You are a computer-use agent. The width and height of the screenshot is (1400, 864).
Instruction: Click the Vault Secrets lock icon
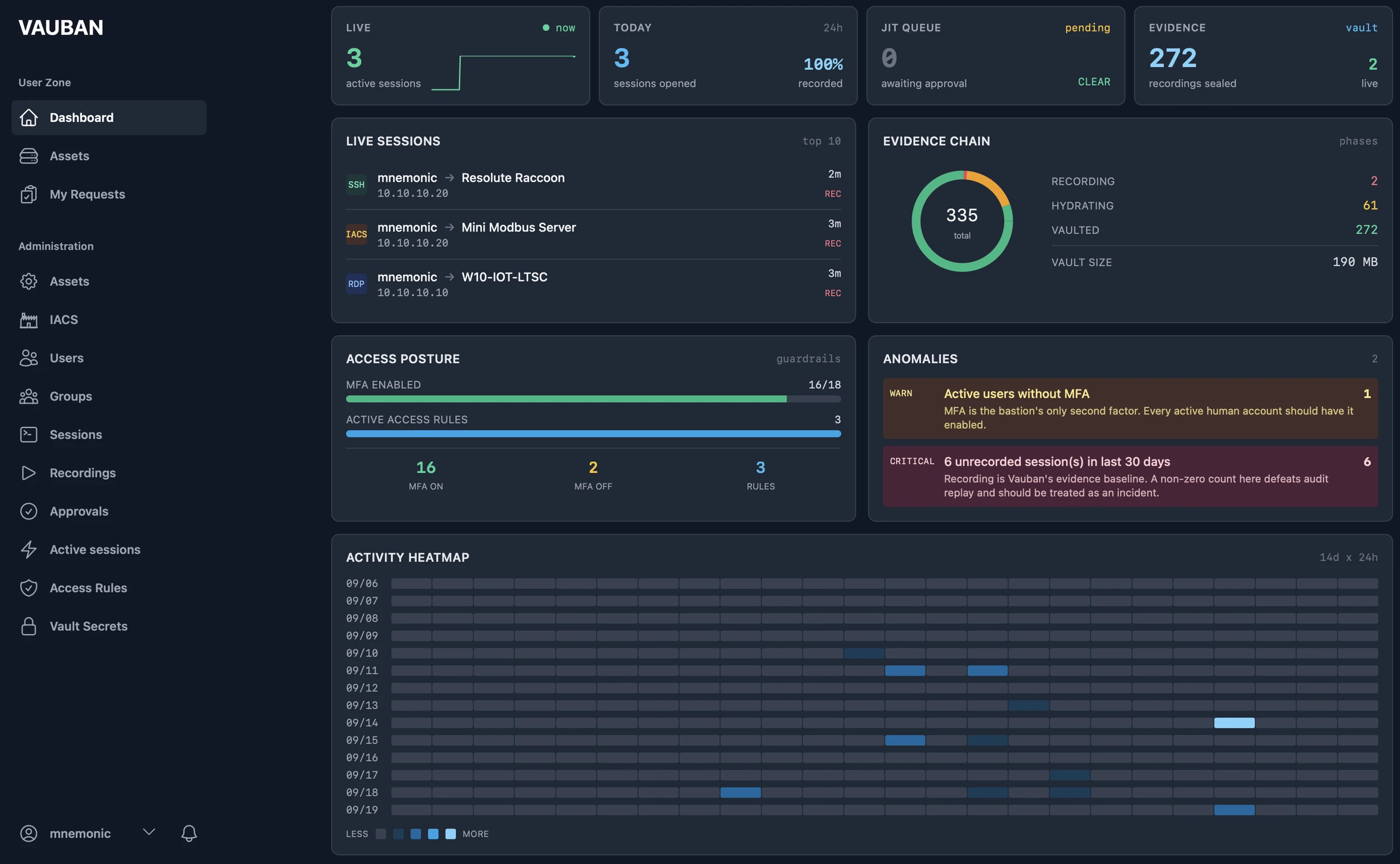pos(29,626)
